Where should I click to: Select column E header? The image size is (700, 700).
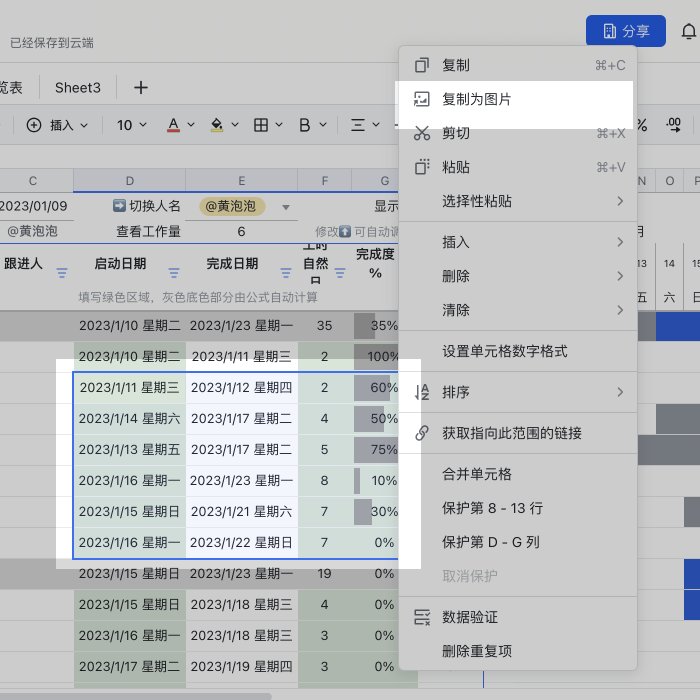pos(242,181)
